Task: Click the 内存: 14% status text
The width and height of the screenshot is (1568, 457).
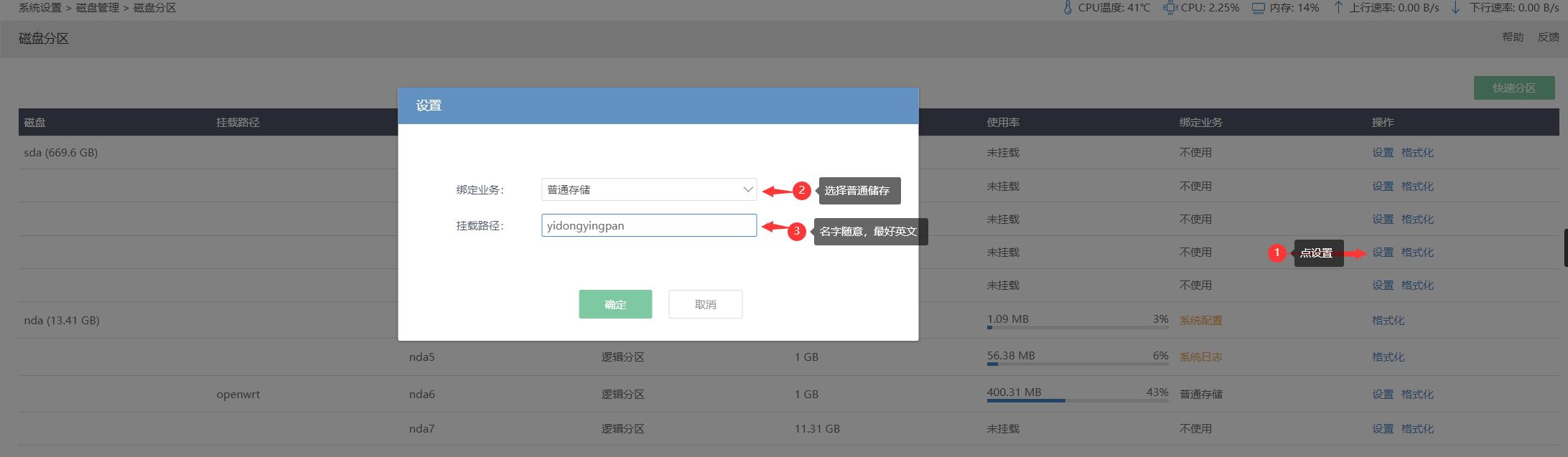Action: (x=1294, y=8)
